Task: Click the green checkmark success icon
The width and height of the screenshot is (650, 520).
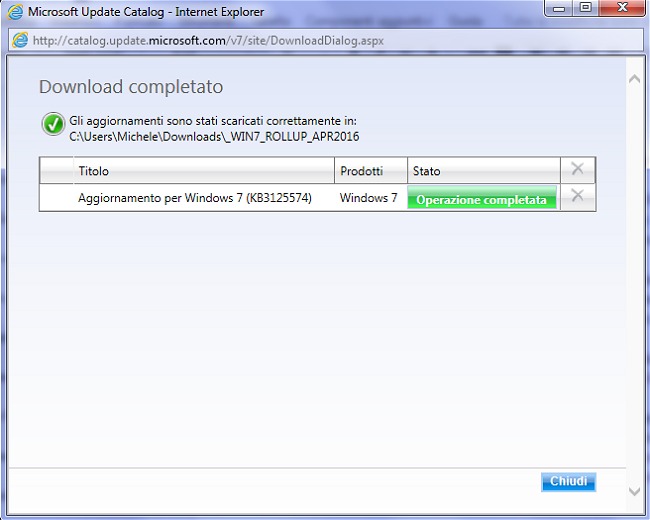Action: pyautogui.click(x=53, y=124)
